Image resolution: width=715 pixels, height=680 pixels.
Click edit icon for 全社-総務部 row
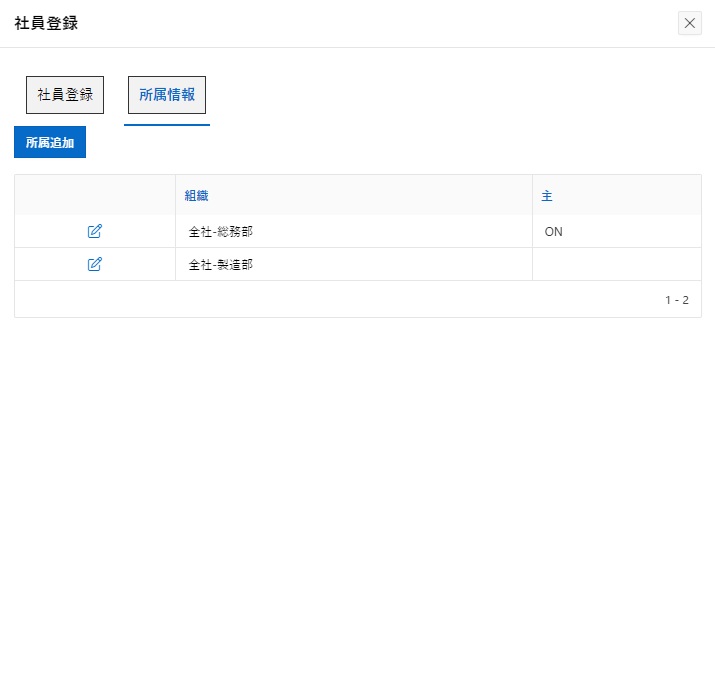click(x=94, y=231)
